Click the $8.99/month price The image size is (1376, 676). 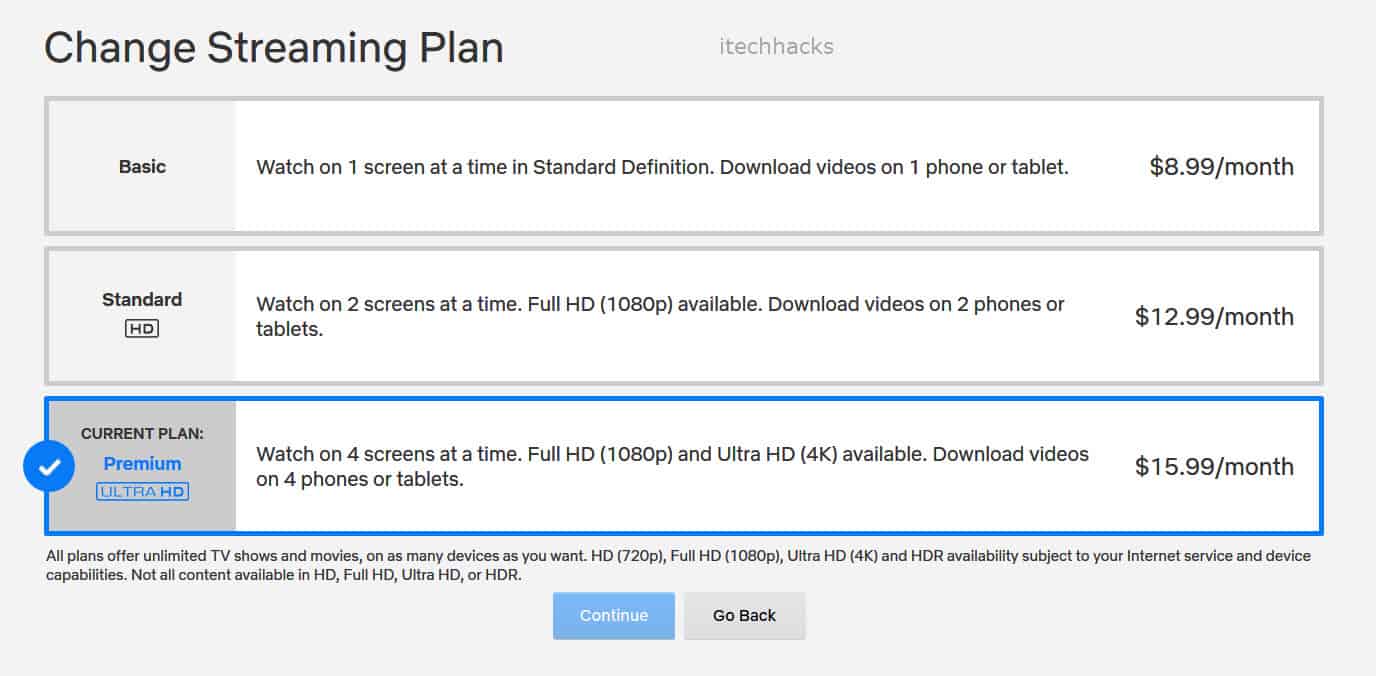click(1221, 167)
